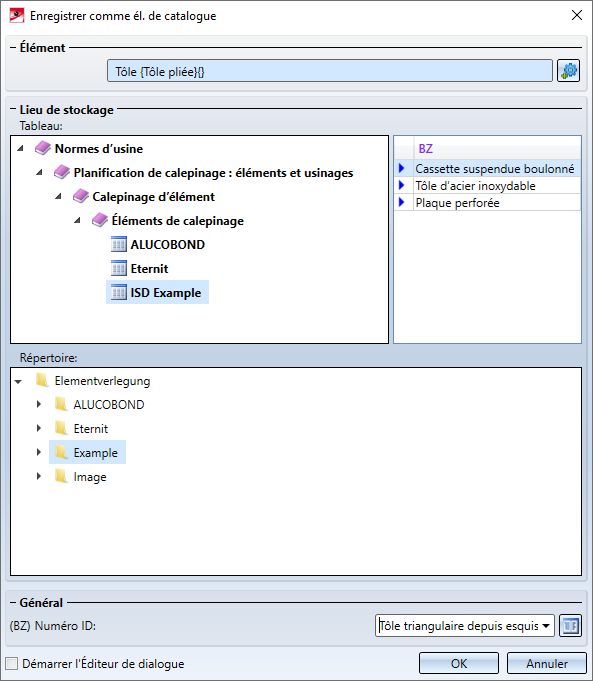Select the Eternit table entry

pos(149,268)
